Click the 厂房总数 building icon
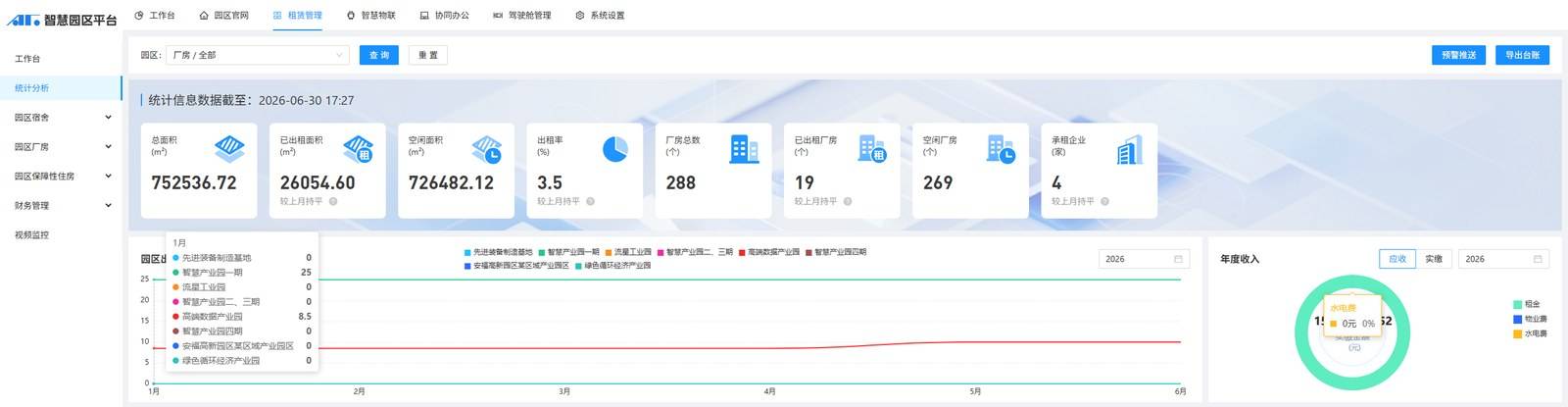The height and width of the screenshot is (407, 1568). [744, 149]
